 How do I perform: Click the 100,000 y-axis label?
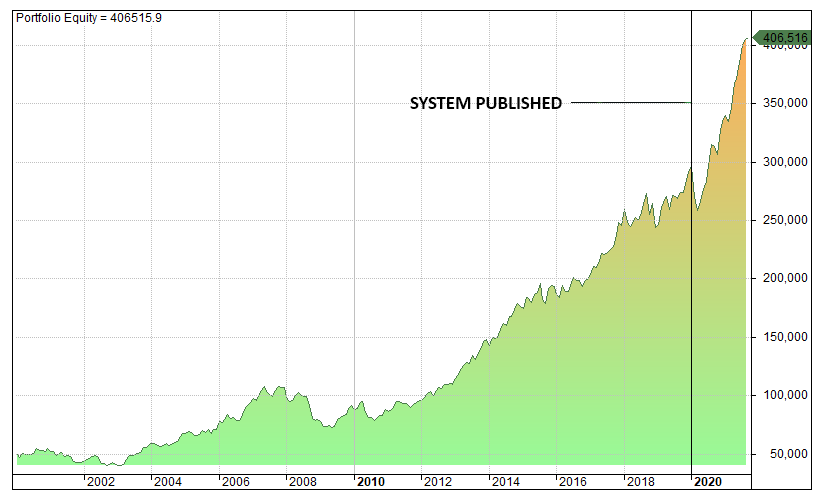[785, 395]
